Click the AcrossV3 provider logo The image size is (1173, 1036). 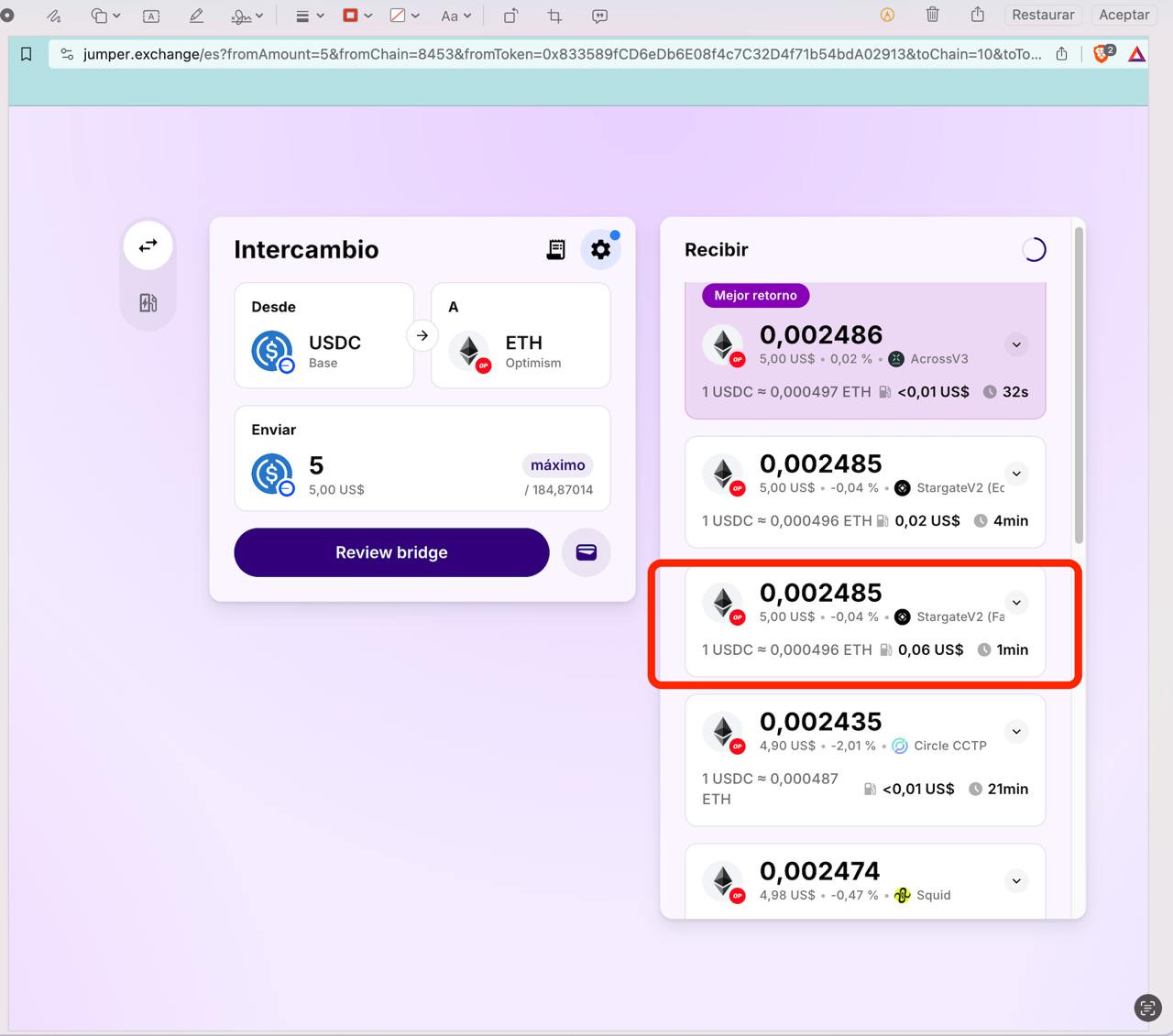point(896,359)
